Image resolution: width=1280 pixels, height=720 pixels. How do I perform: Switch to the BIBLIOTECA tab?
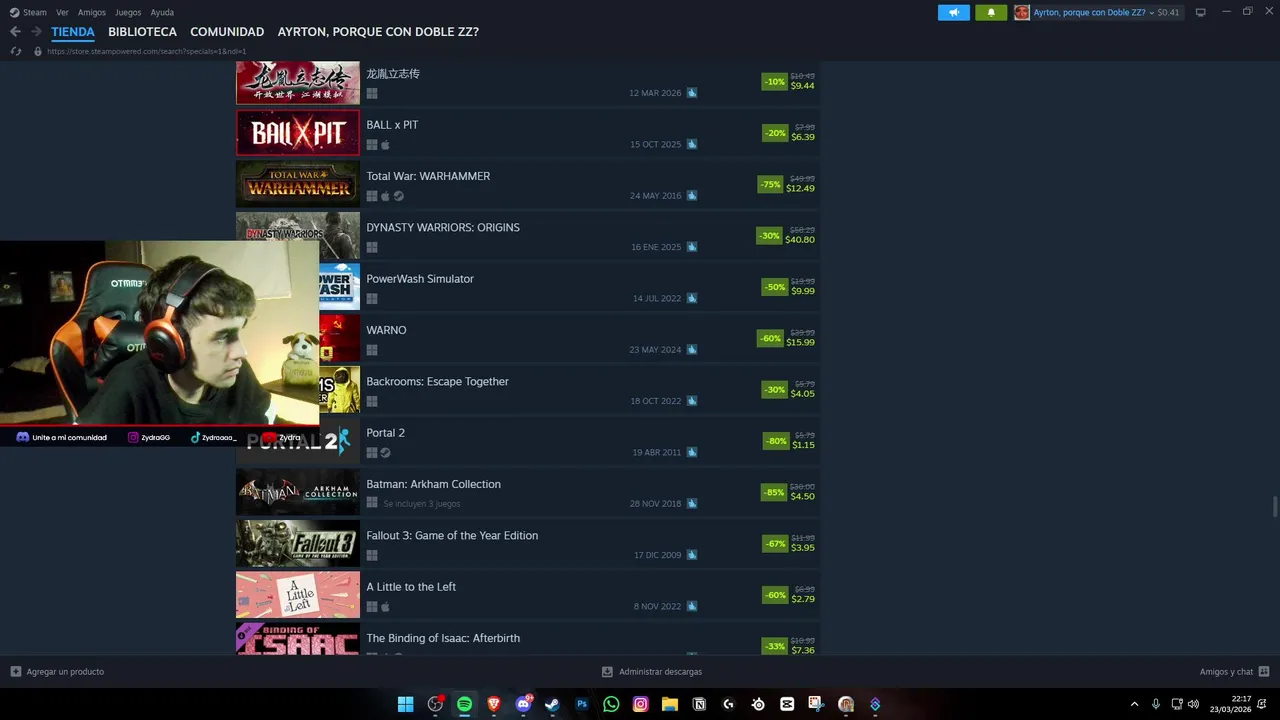click(x=142, y=32)
